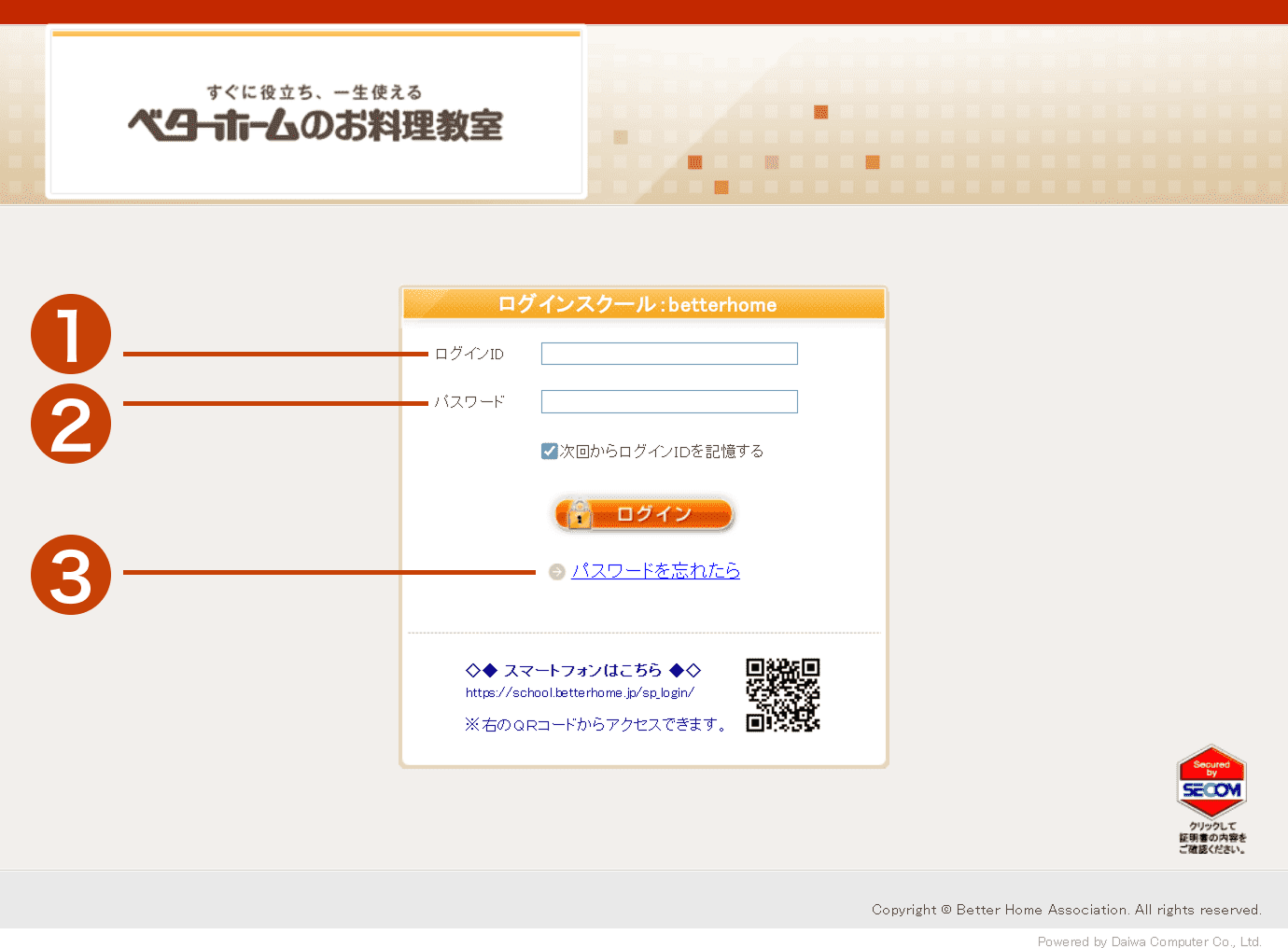The width and height of the screenshot is (1288, 948).
Task: Open the パスワードを忘れたら link
Action: tap(655, 571)
